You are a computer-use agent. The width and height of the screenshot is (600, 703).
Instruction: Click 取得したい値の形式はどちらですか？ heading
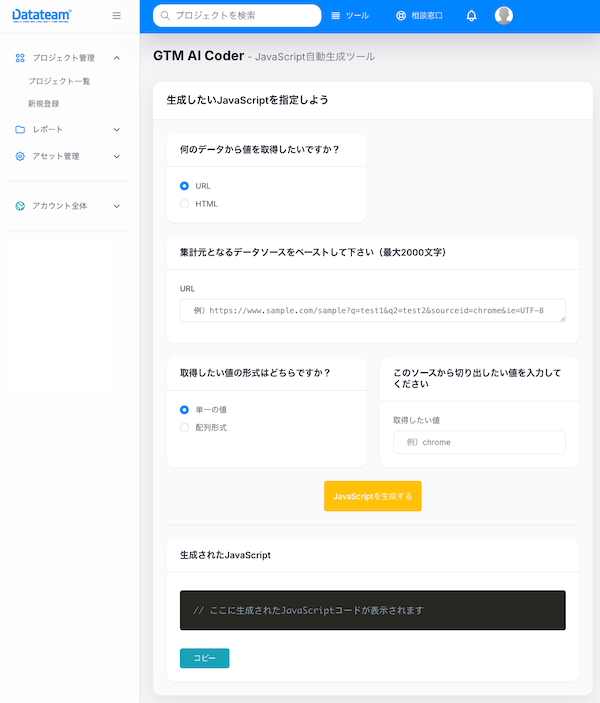pos(255,373)
